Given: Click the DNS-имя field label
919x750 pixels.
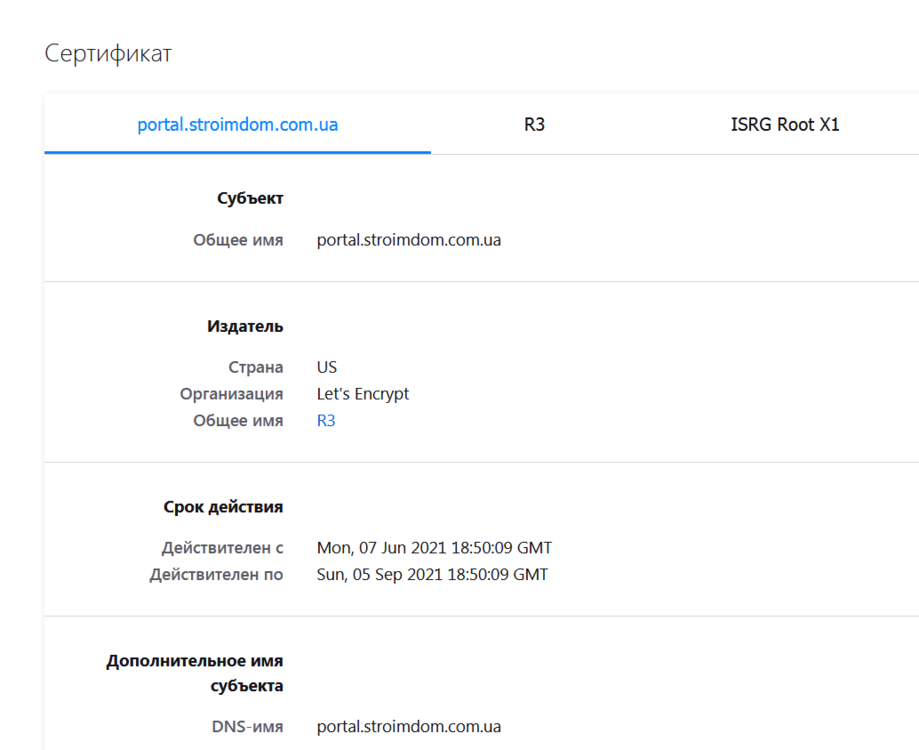Looking at the screenshot, I should tap(247, 727).
